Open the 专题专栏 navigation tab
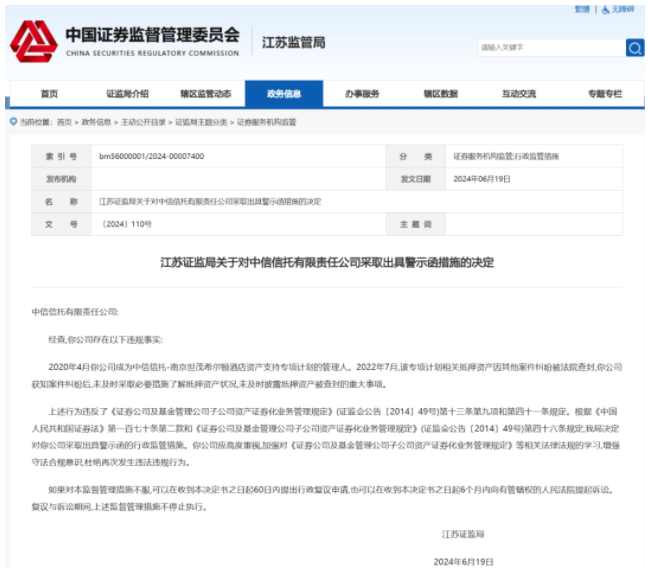The width and height of the screenshot is (648, 571). click(x=605, y=94)
